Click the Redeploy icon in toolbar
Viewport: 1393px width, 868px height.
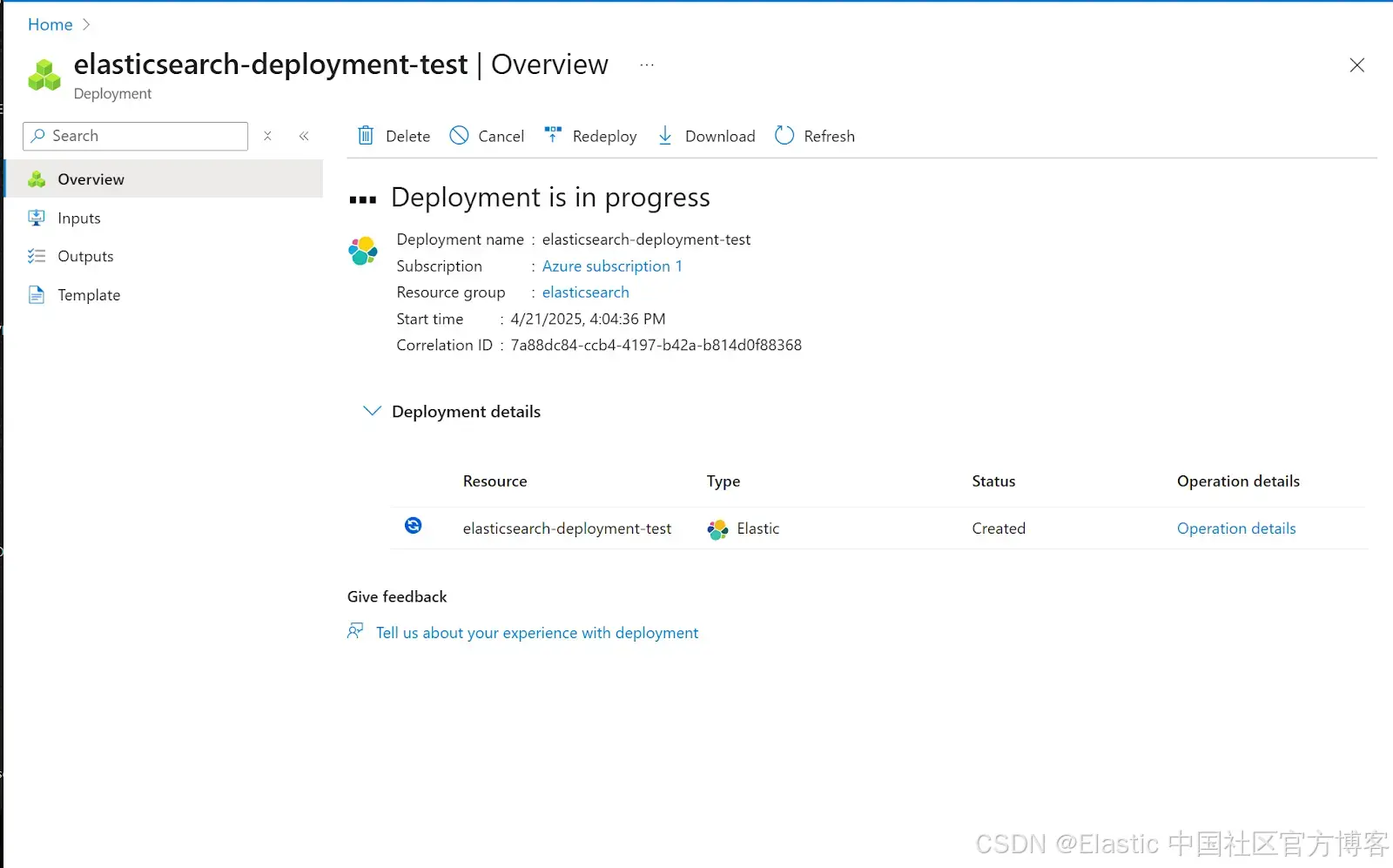pyautogui.click(x=553, y=135)
